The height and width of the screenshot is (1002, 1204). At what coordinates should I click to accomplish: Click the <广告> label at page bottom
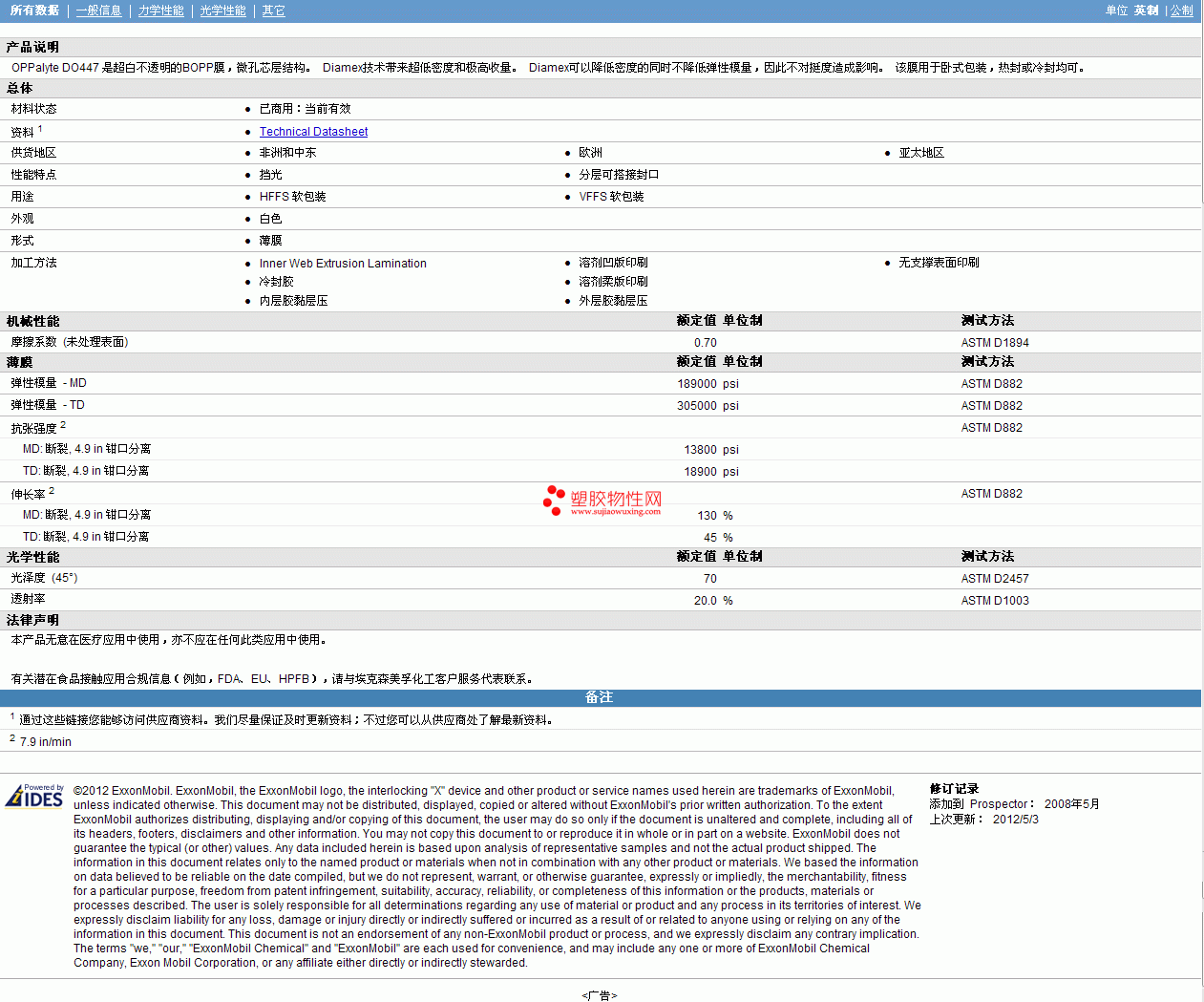[x=600, y=995]
